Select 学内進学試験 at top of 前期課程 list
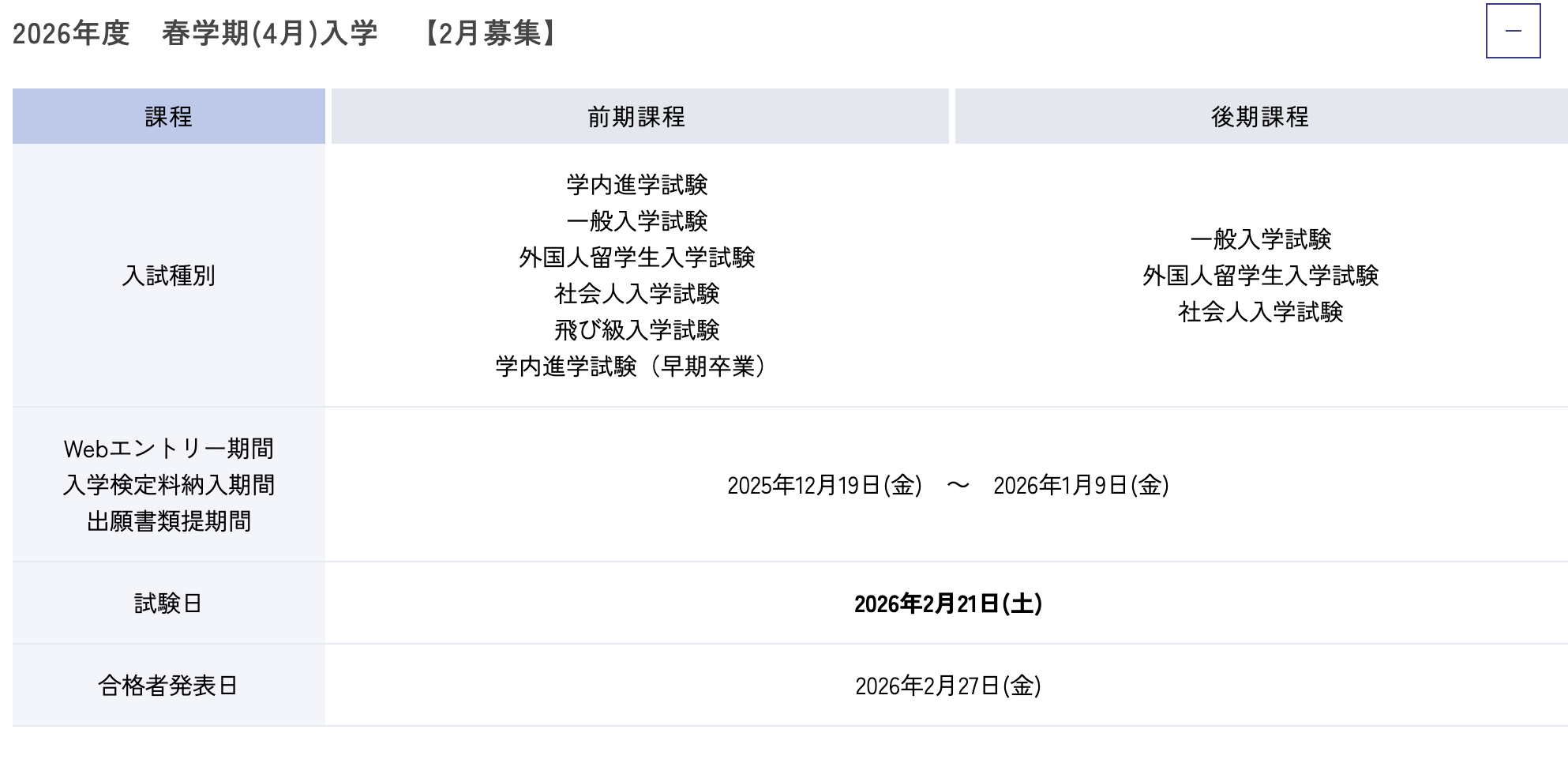The width and height of the screenshot is (1568, 763). [x=636, y=185]
